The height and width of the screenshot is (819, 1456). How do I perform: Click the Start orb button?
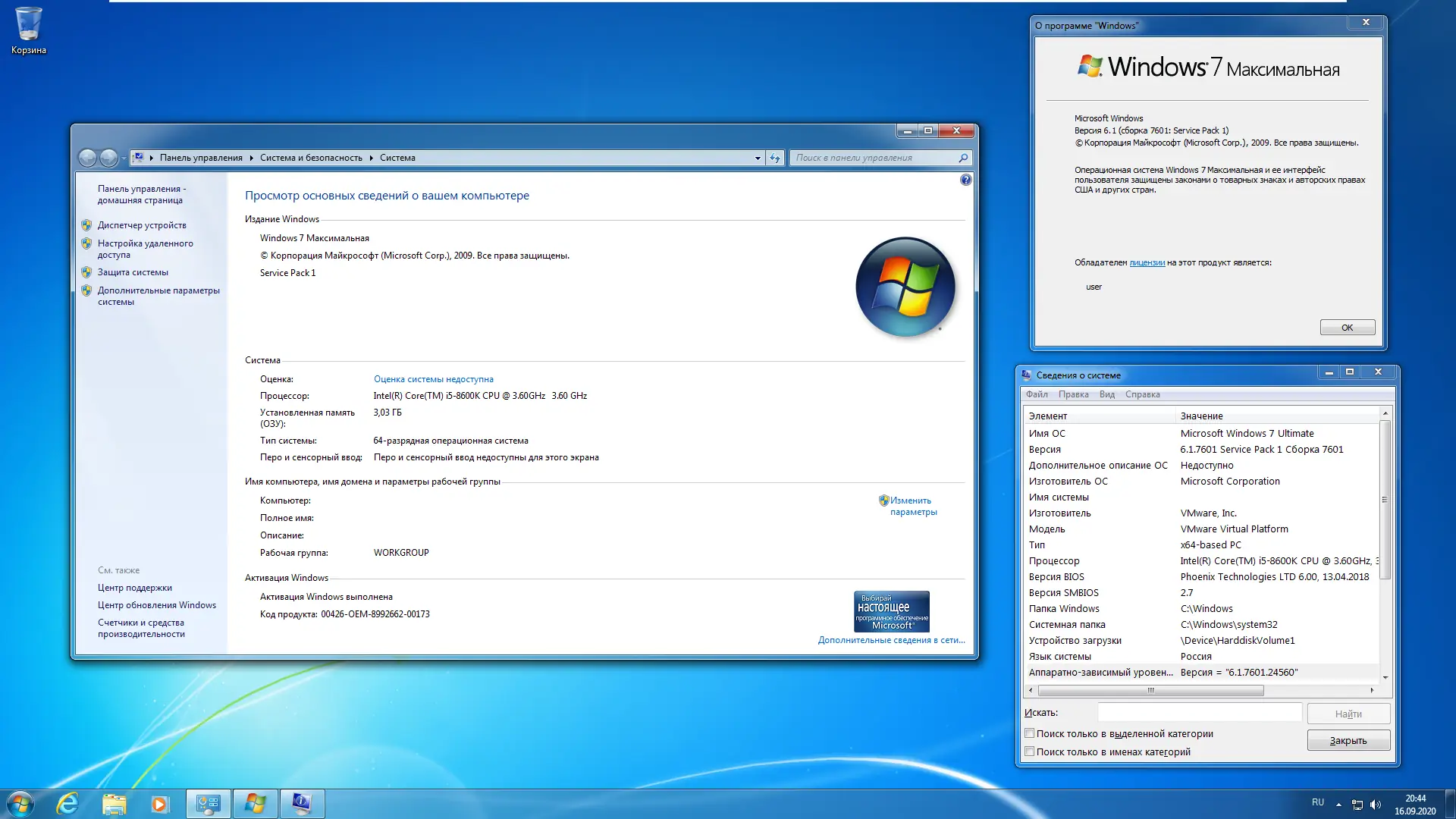coord(20,804)
